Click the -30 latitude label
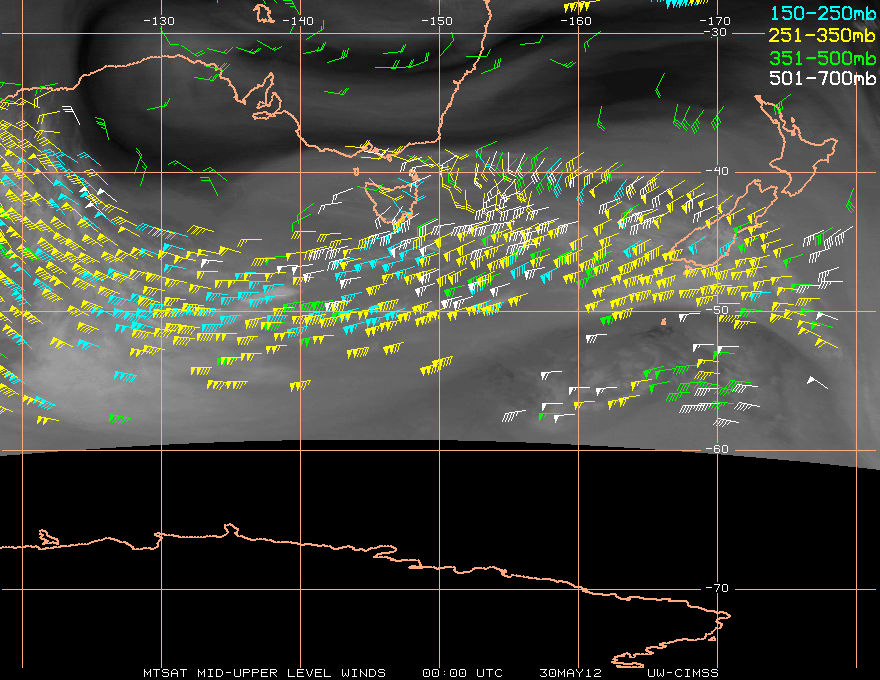The width and height of the screenshot is (880, 680). [x=716, y=33]
